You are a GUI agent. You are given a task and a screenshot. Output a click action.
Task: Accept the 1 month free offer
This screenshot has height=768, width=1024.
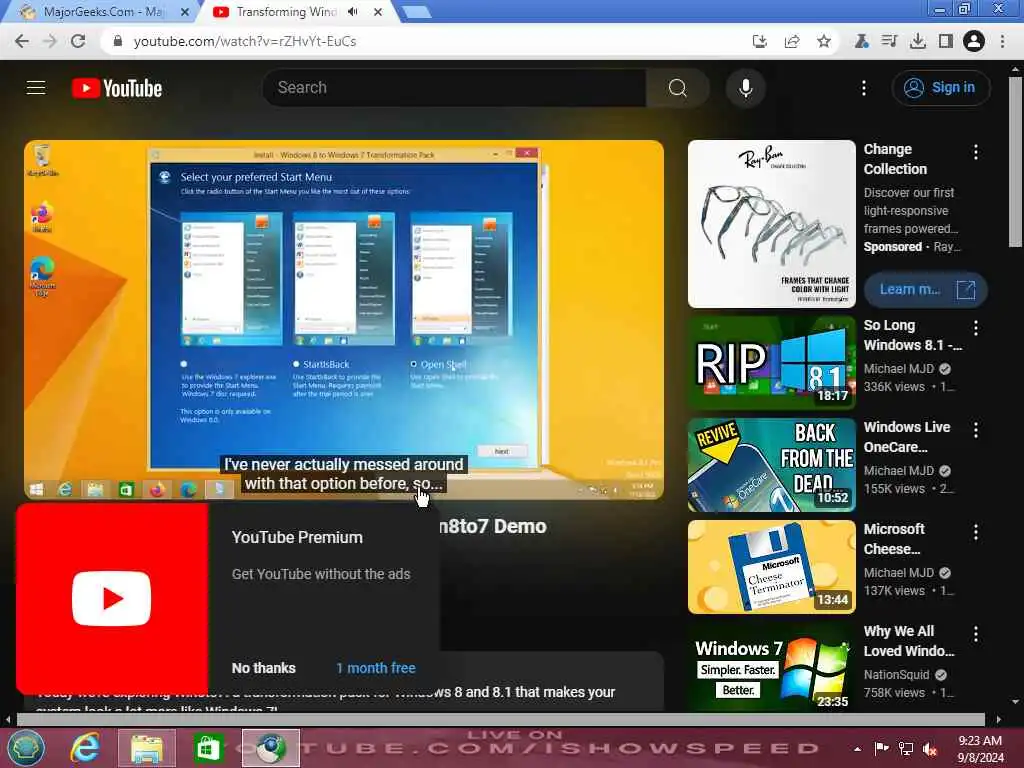point(376,668)
